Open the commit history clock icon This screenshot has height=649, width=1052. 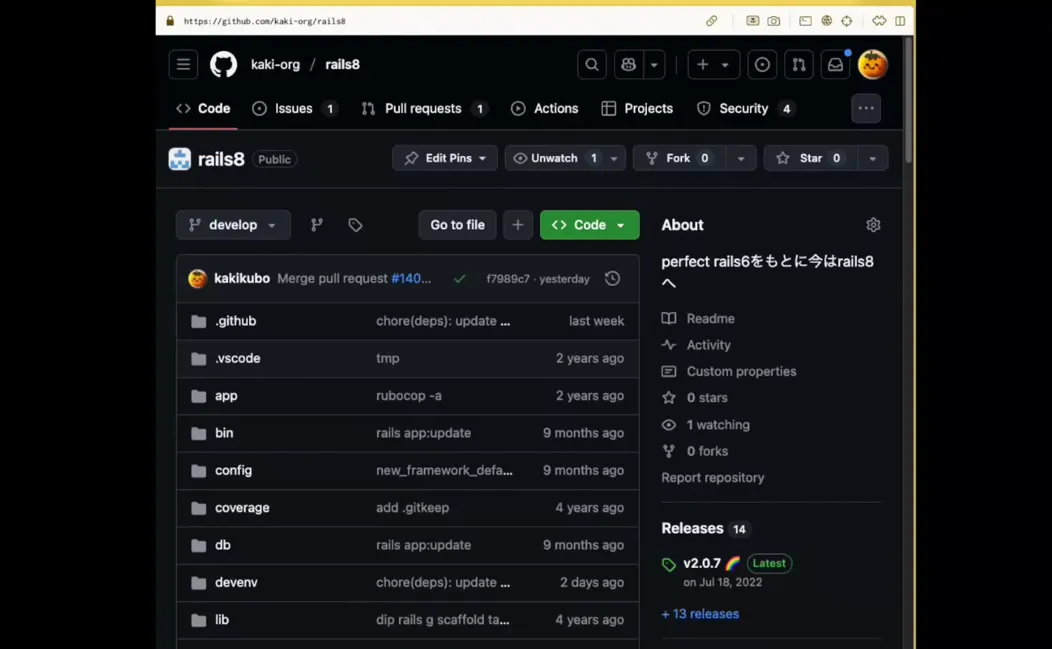(613, 279)
